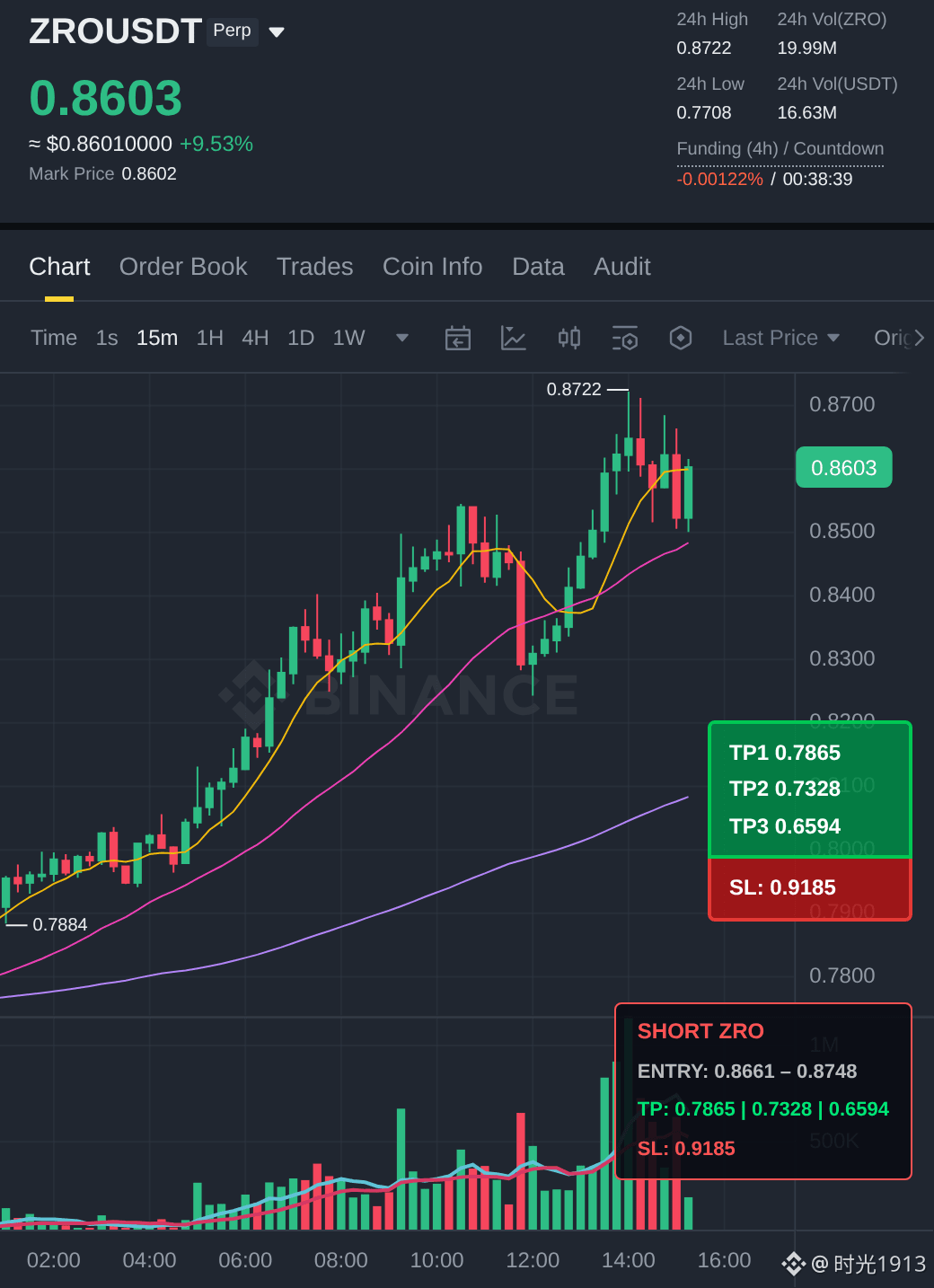Click the large 0.8603 last price
The height and width of the screenshot is (1288, 934).
106,98
